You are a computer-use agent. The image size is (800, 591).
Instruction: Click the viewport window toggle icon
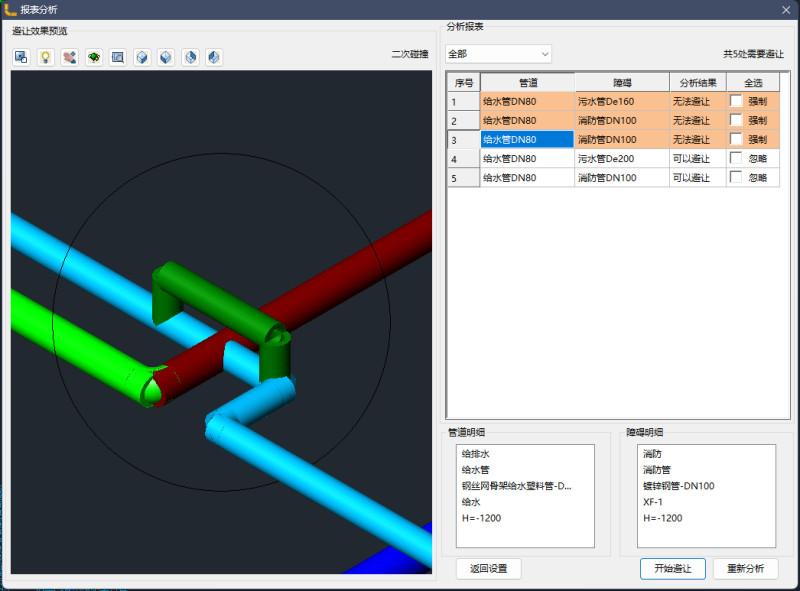(21, 57)
